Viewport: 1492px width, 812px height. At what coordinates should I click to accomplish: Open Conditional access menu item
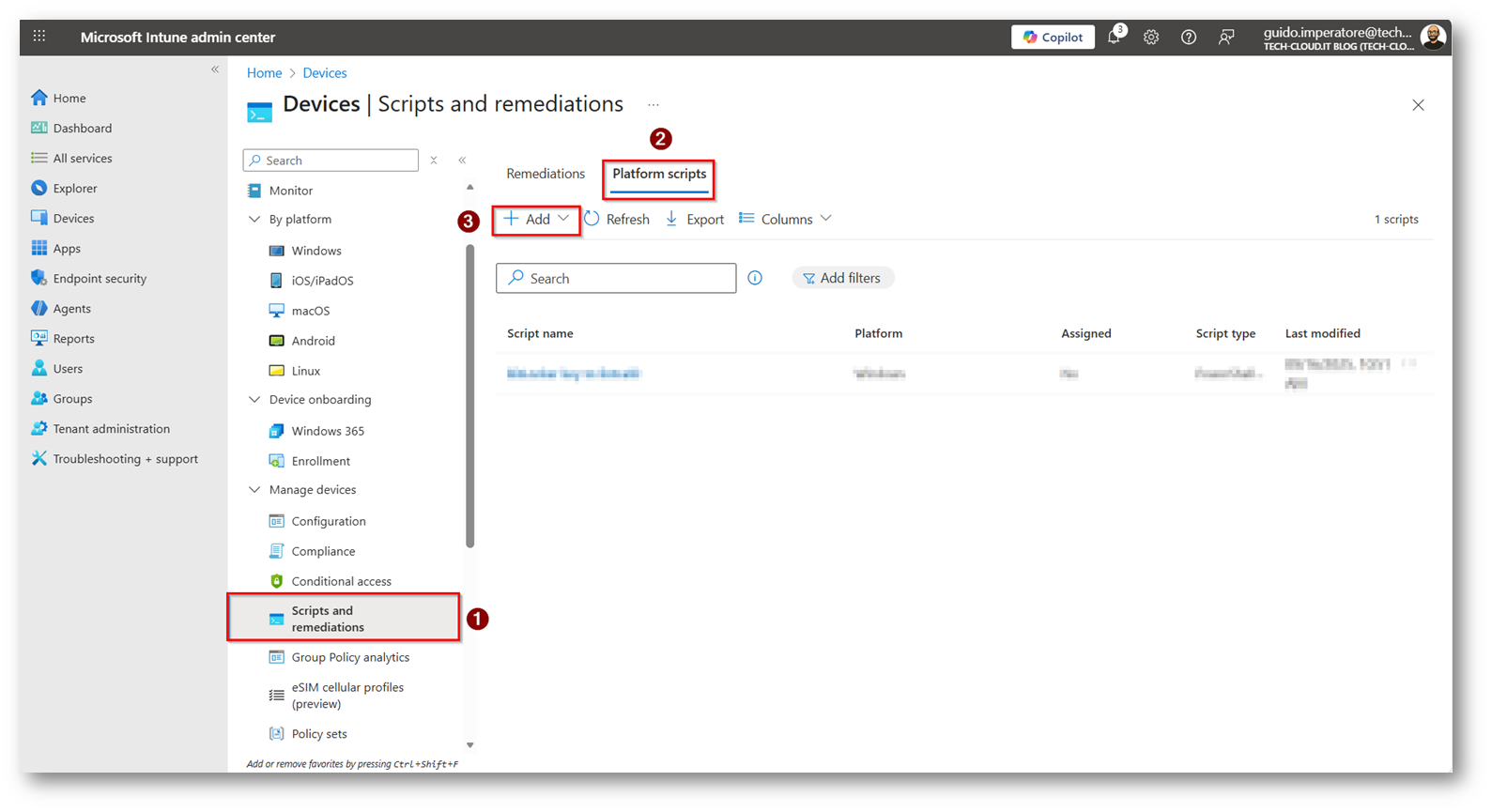(x=341, y=582)
